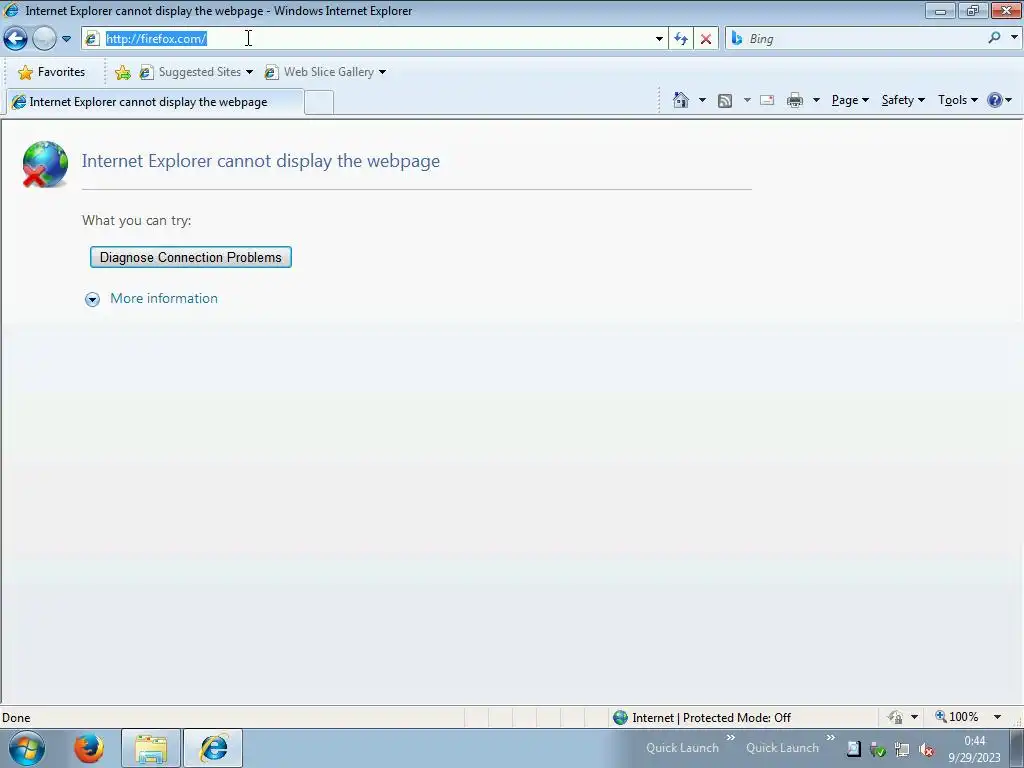The image size is (1024, 768).
Task: Launch Firefox from the taskbar
Action: [89, 748]
